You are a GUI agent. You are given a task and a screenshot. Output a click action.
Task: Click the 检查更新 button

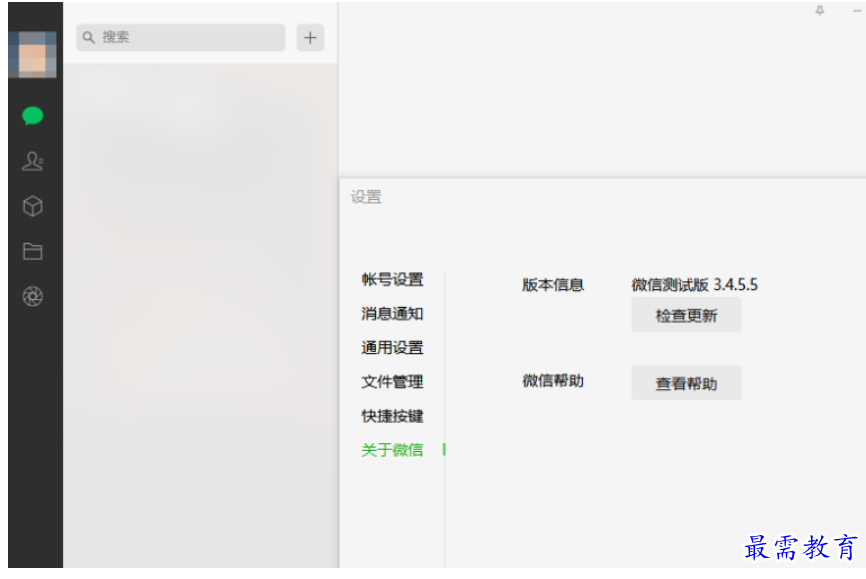coord(686,315)
